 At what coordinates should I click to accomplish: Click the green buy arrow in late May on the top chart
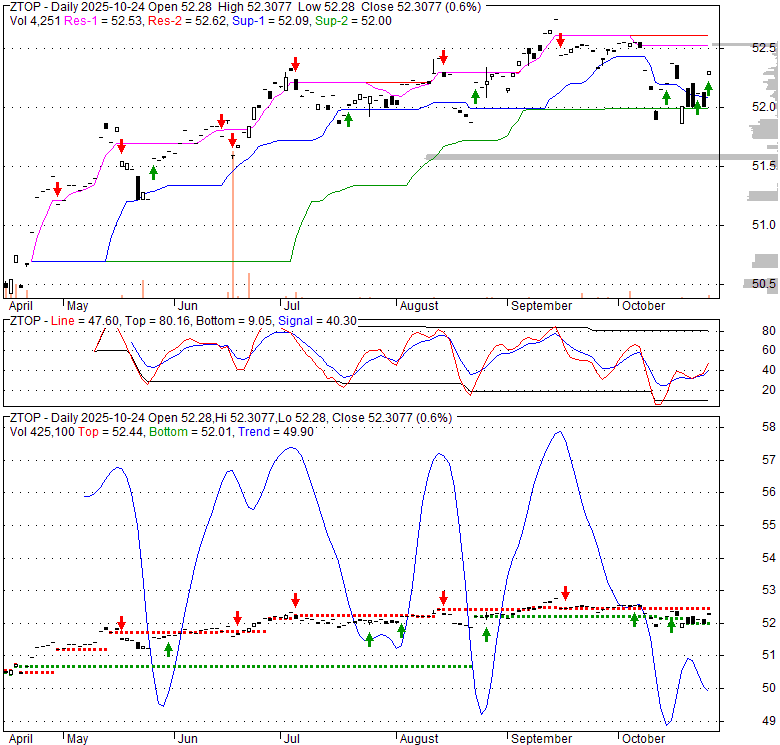pos(153,172)
